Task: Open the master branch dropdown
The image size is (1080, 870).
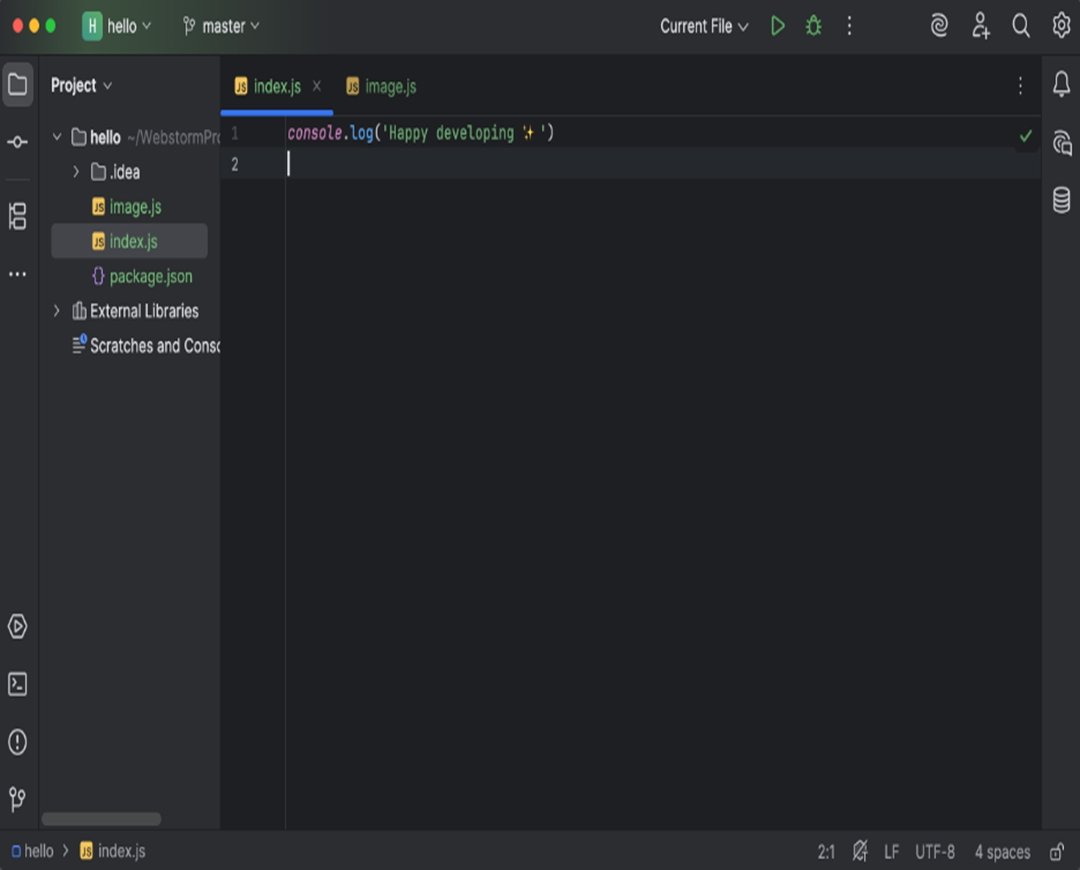Action: [x=221, y=26]
